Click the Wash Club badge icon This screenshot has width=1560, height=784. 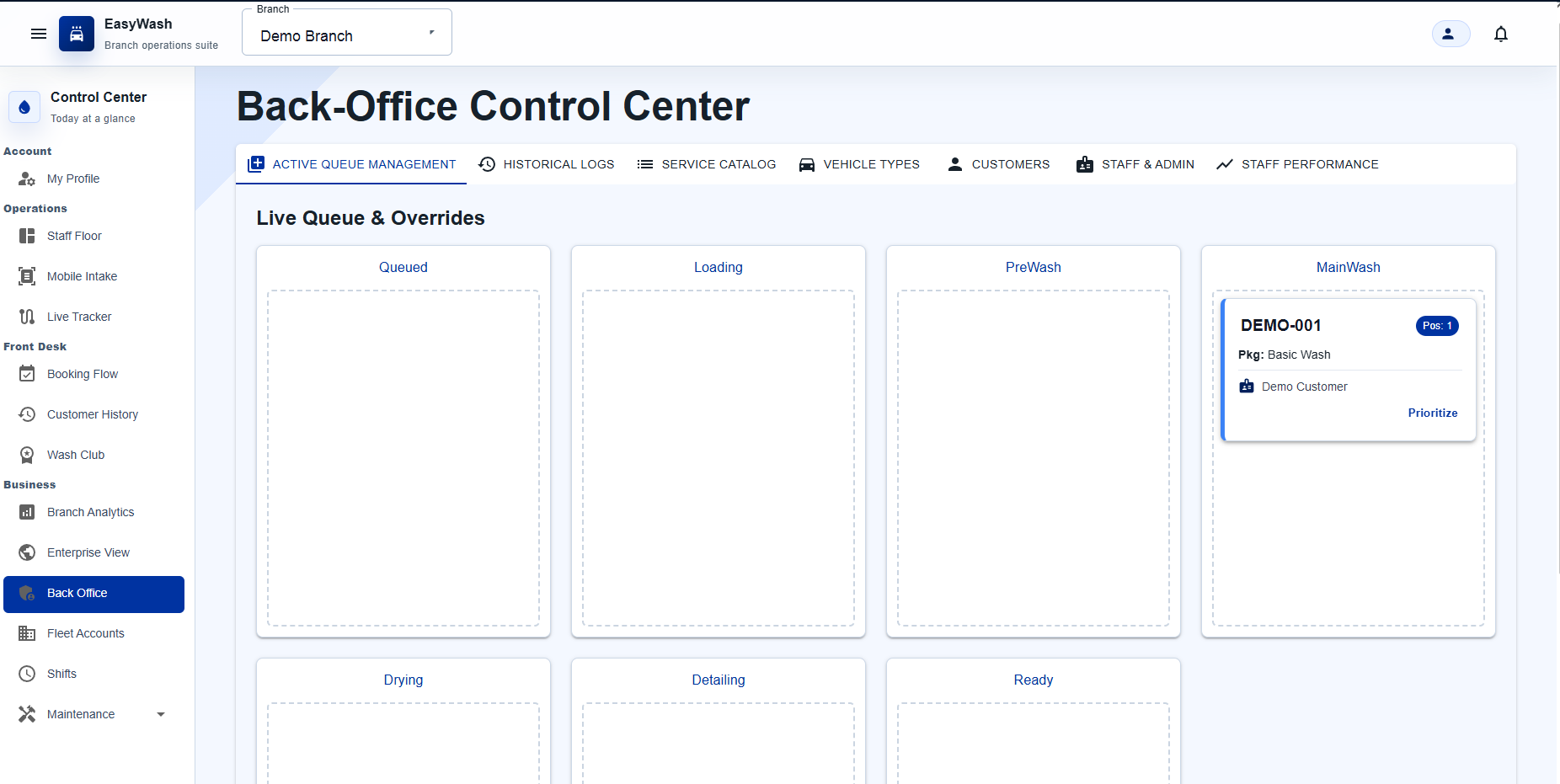coord(27,455)
